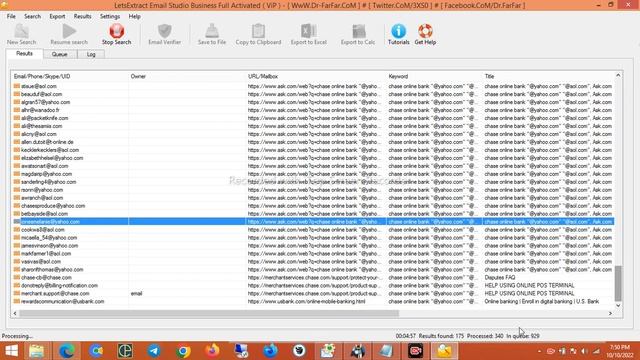Click the horizontal scrollbar thumb

[209, 313]
